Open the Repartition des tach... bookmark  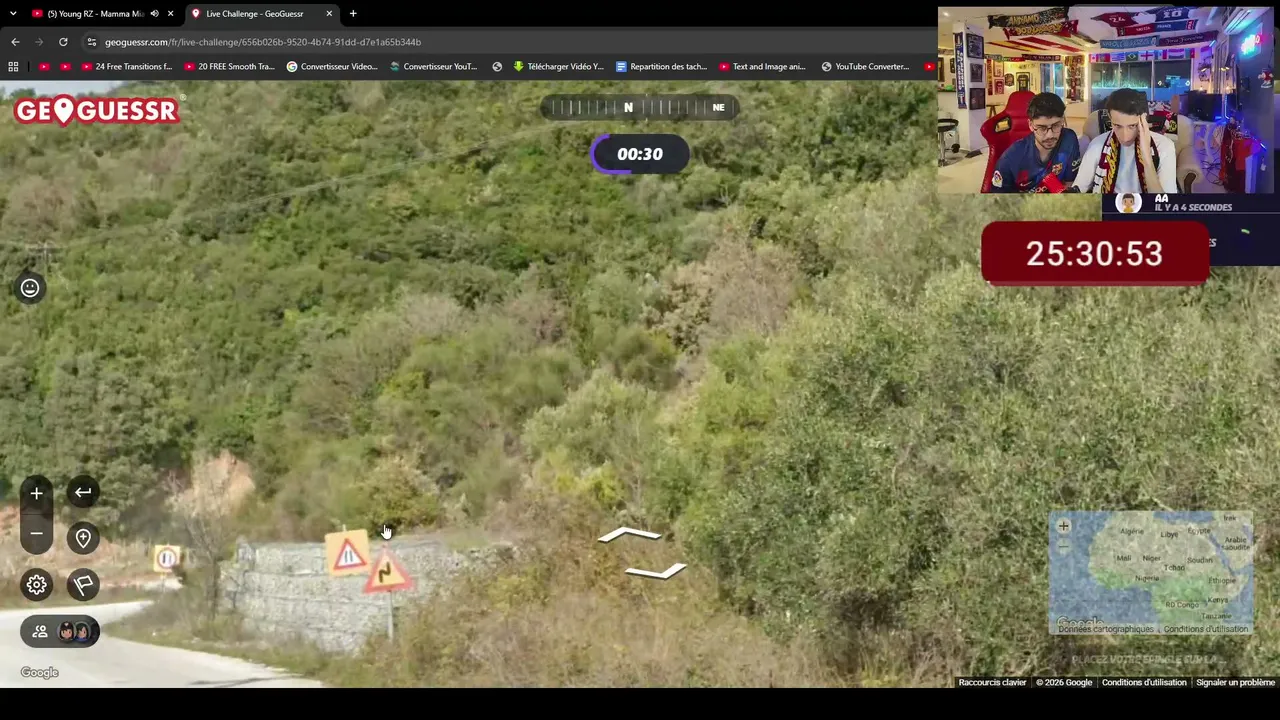662,67
